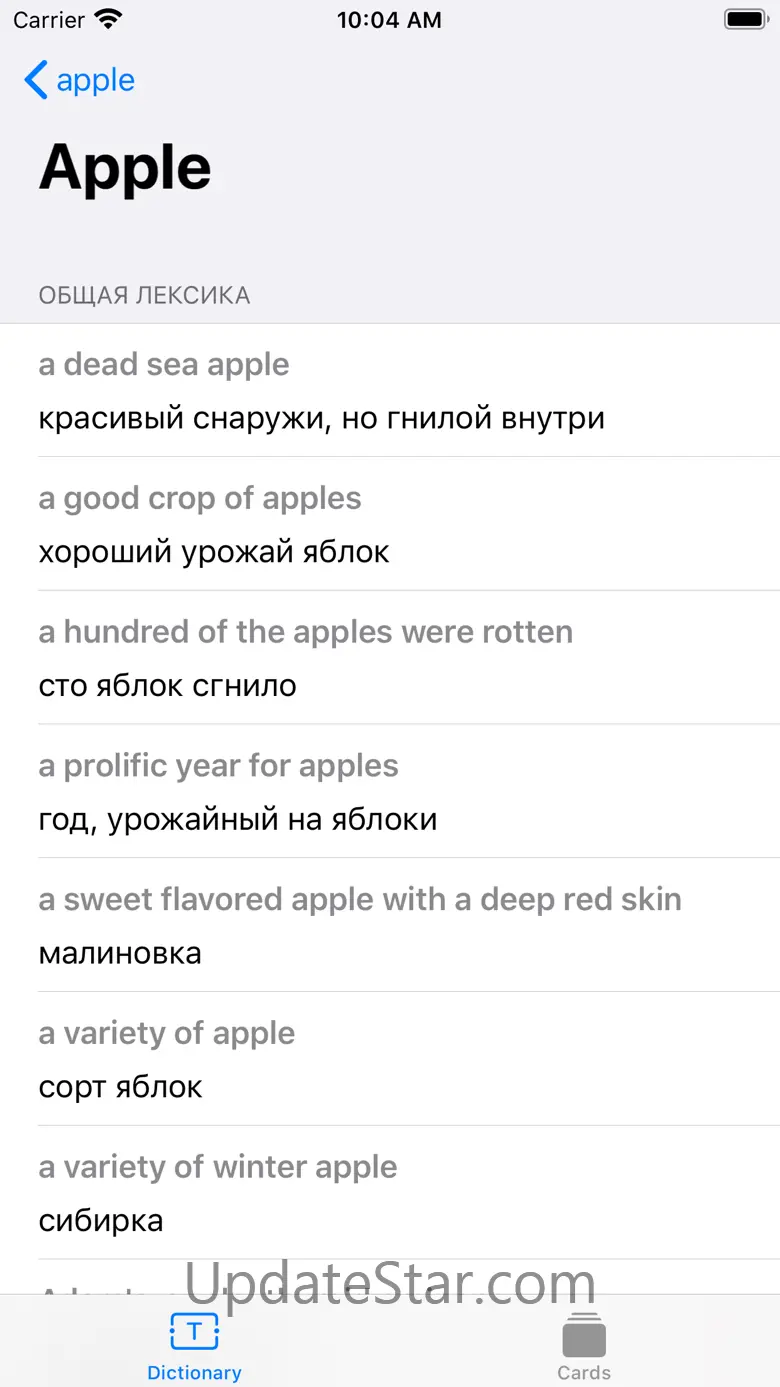Tap the 'ОБЩАЯ ЛЕКСИКА' section header
780x1387 pixels.
pyautogui.click(x=144, y=296)
